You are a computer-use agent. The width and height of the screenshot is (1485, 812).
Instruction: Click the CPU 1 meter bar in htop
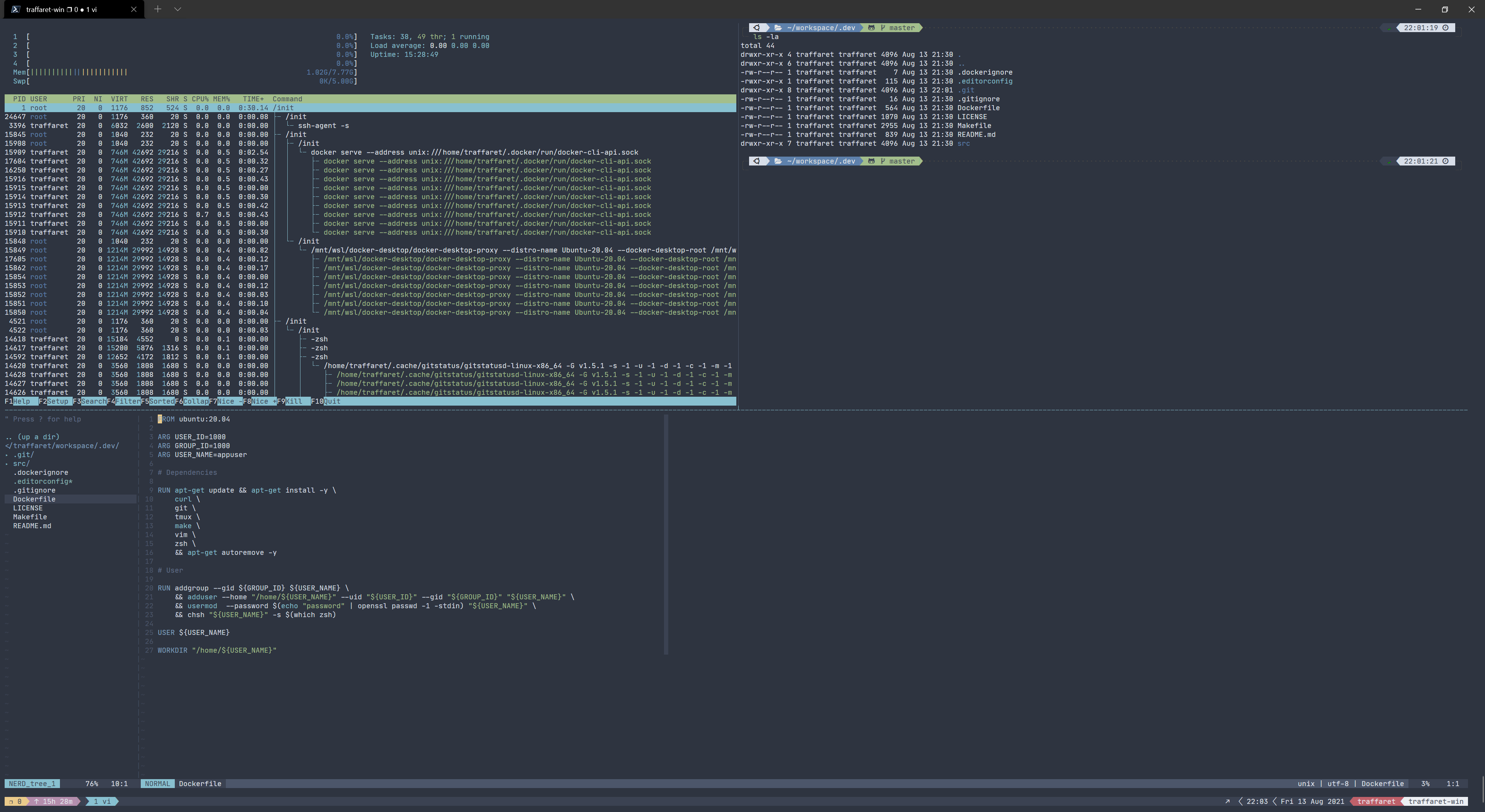coord(184,37)
